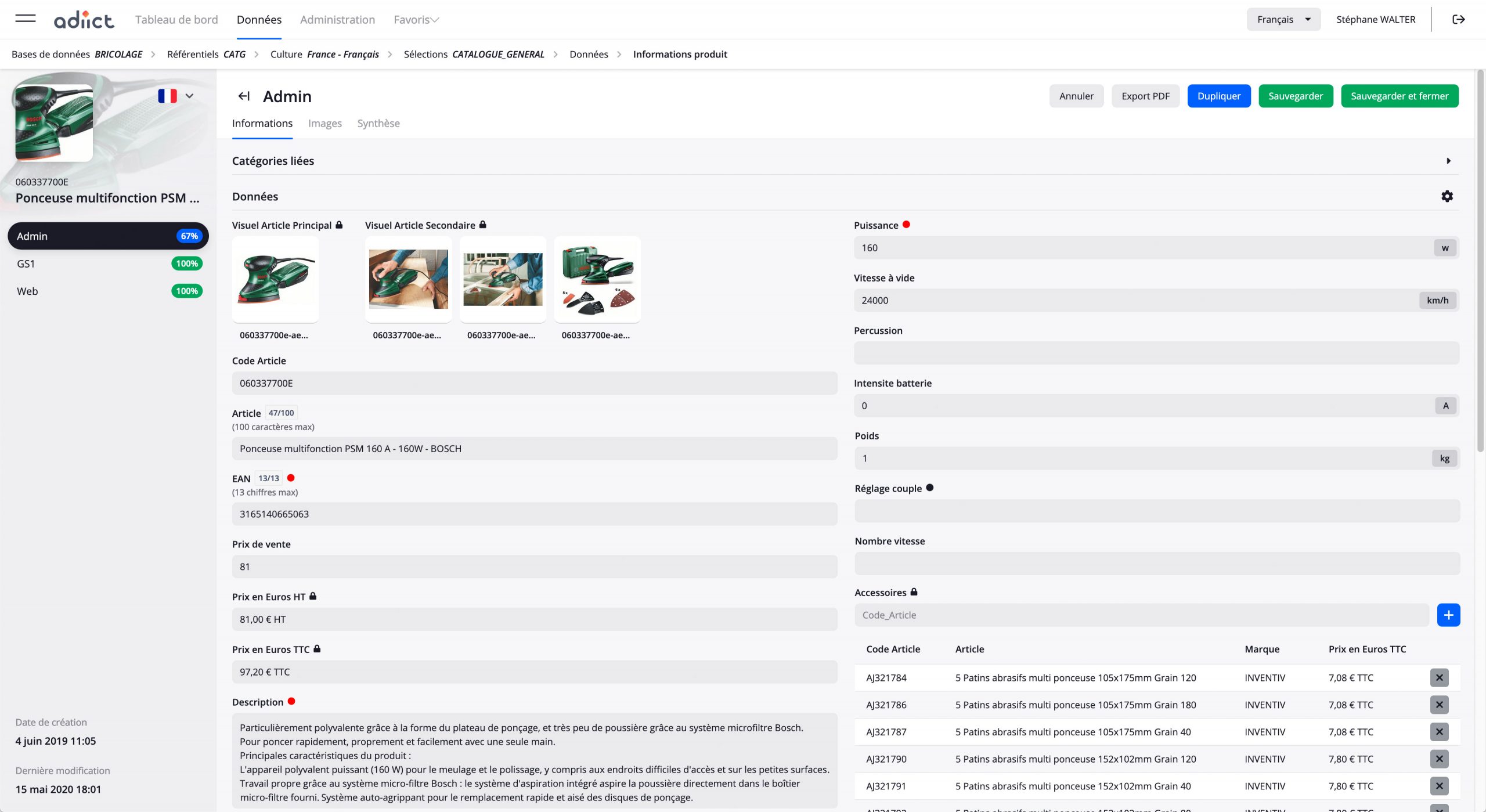Click Sélections CATALOGUE_GENERAL breadcrumb
1486x812 pixels.
(474, 54)
